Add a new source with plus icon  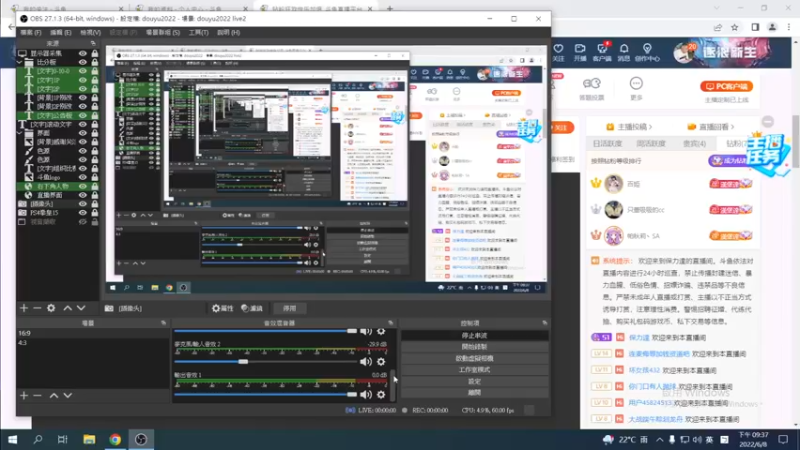(23, 308)
